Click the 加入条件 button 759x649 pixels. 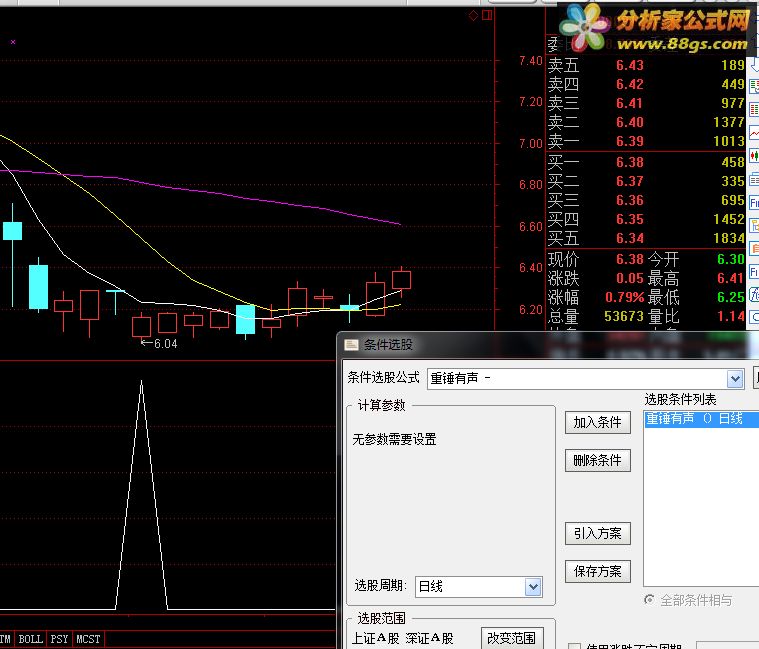click(597, 423)
